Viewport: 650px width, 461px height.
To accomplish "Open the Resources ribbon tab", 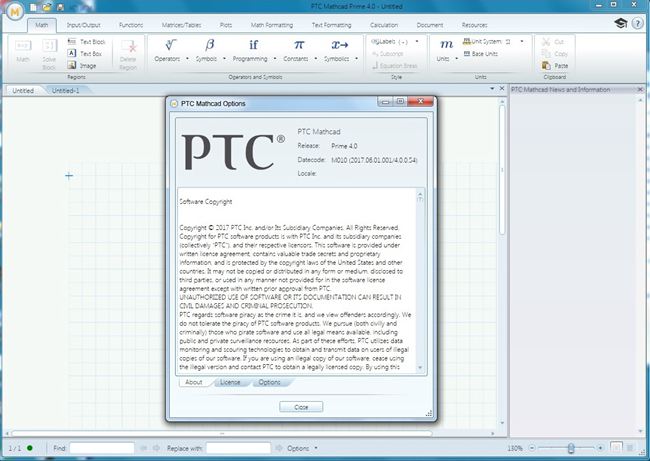I will tap(475, 25).
